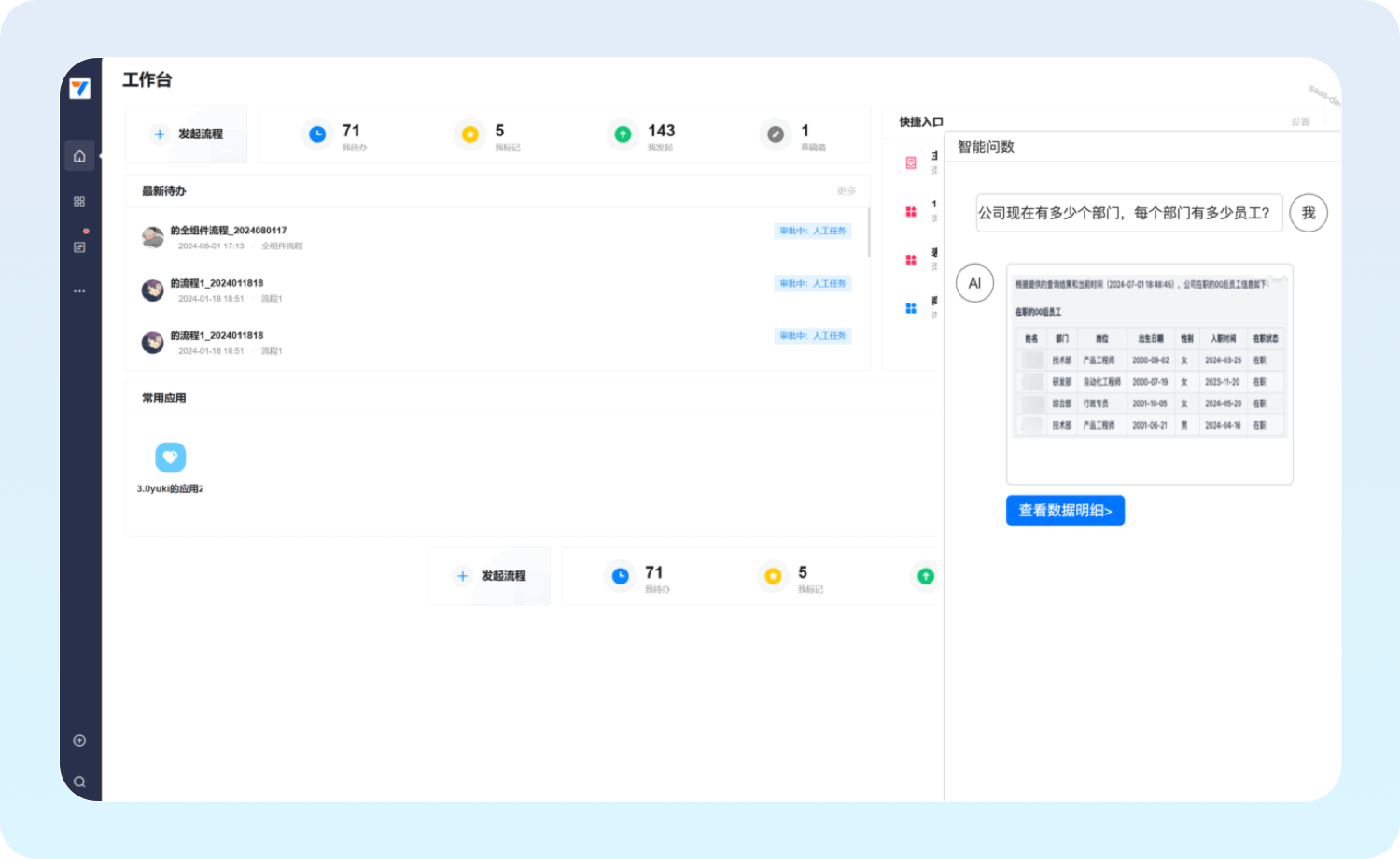1400x859 pixels.
Task: Open the sidebar document icon with red dot
Action: click(79, 246)
